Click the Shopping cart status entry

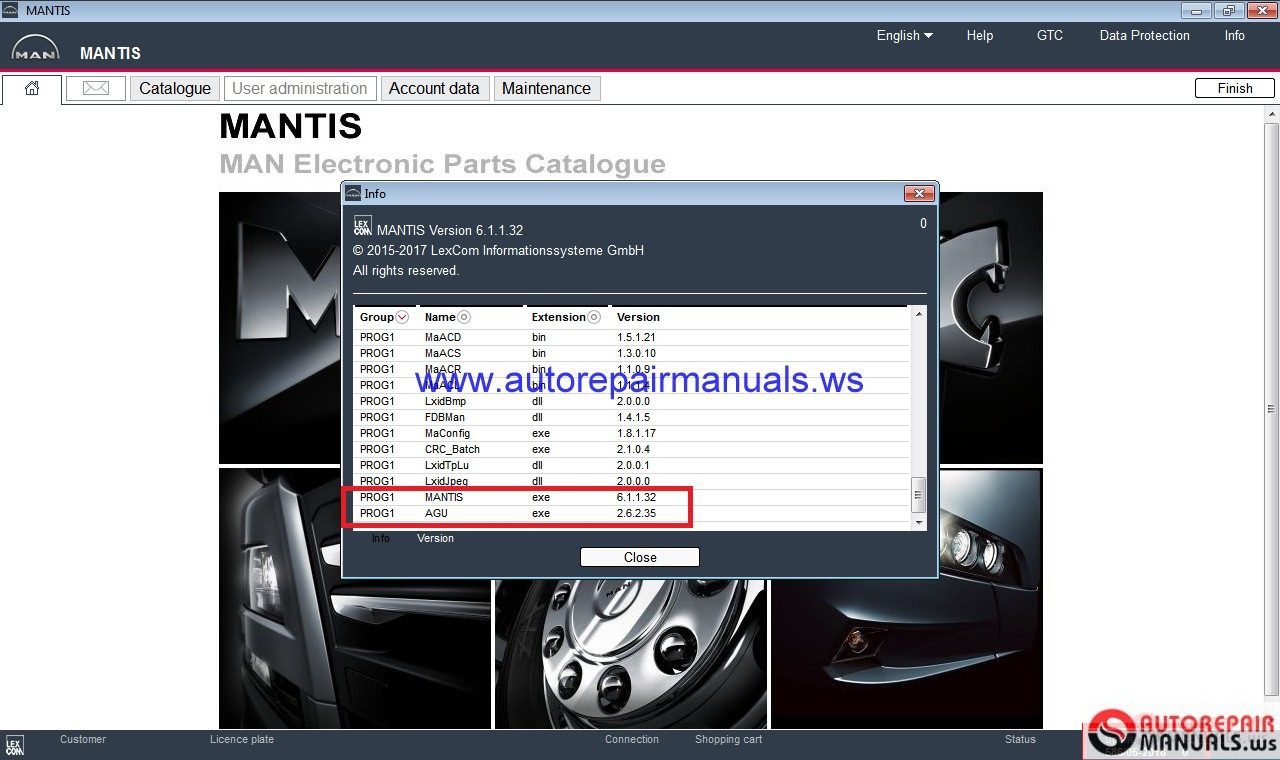[x=729, y=739]
